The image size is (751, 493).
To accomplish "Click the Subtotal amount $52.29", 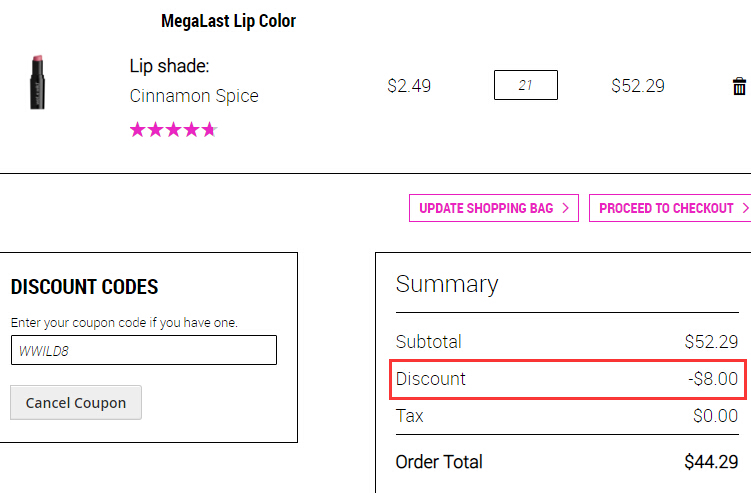I will click(x=711, y=342).
